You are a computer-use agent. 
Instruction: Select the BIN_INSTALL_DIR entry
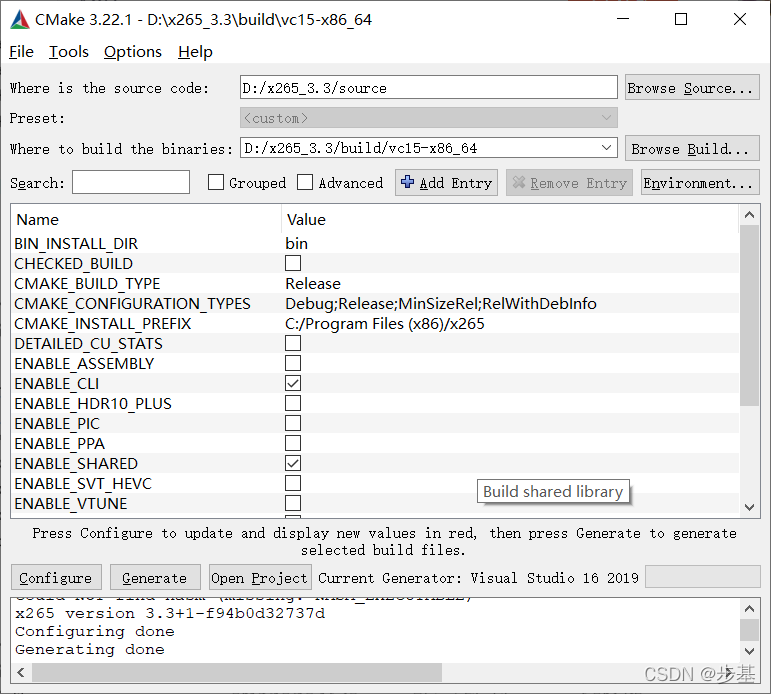click(76, 243)
